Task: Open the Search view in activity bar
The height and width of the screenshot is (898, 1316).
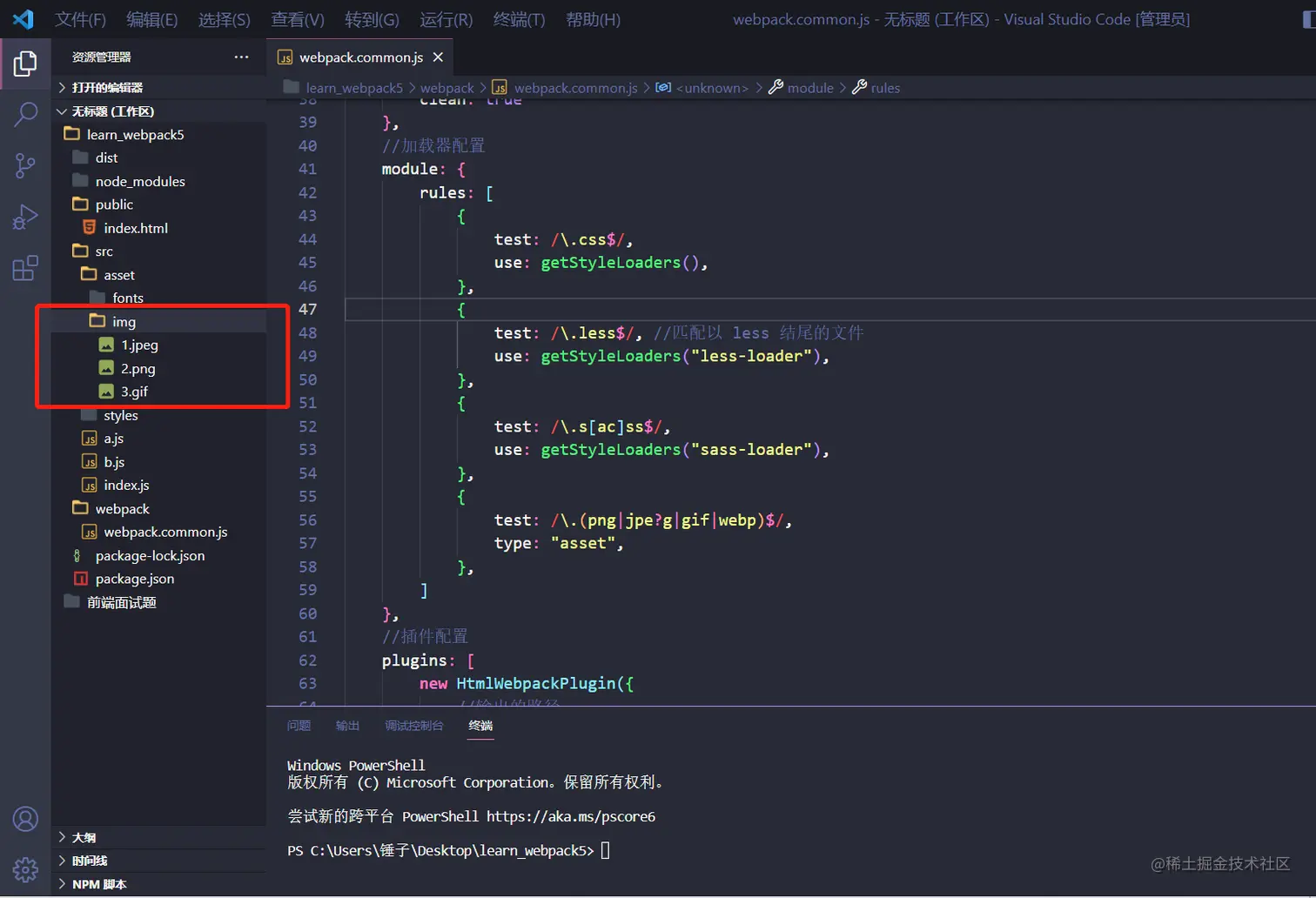Action: pyautogui.click(x=25, y=114)
